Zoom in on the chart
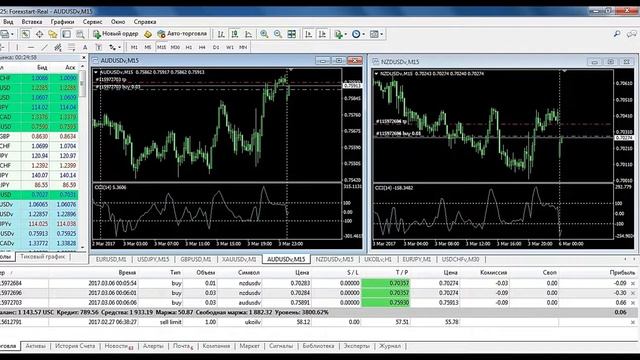640x360 pixels. click(x=264, y=34)
